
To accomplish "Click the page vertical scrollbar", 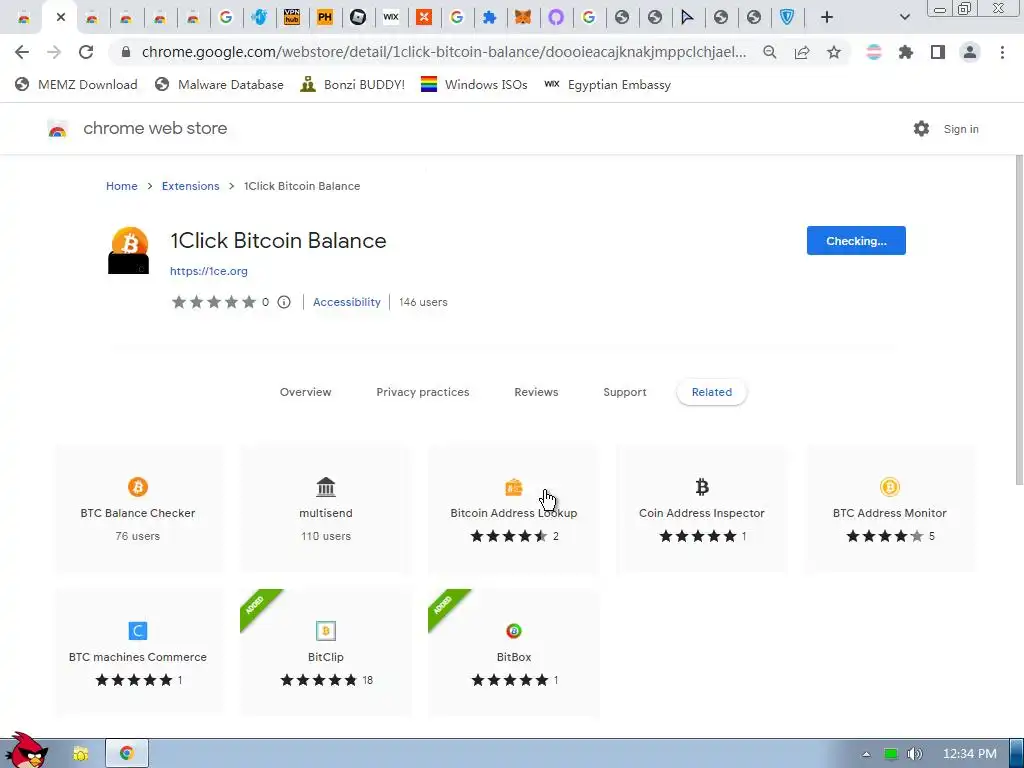I will pos(1019,320).
